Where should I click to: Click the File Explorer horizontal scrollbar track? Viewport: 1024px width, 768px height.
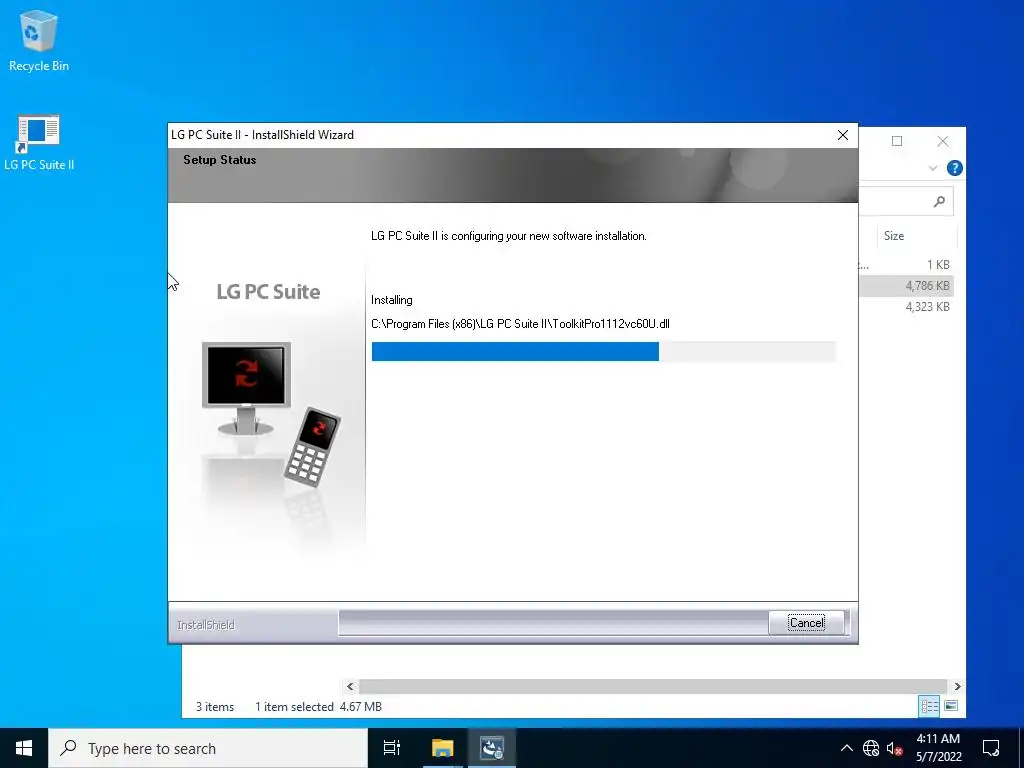[653, 686]
